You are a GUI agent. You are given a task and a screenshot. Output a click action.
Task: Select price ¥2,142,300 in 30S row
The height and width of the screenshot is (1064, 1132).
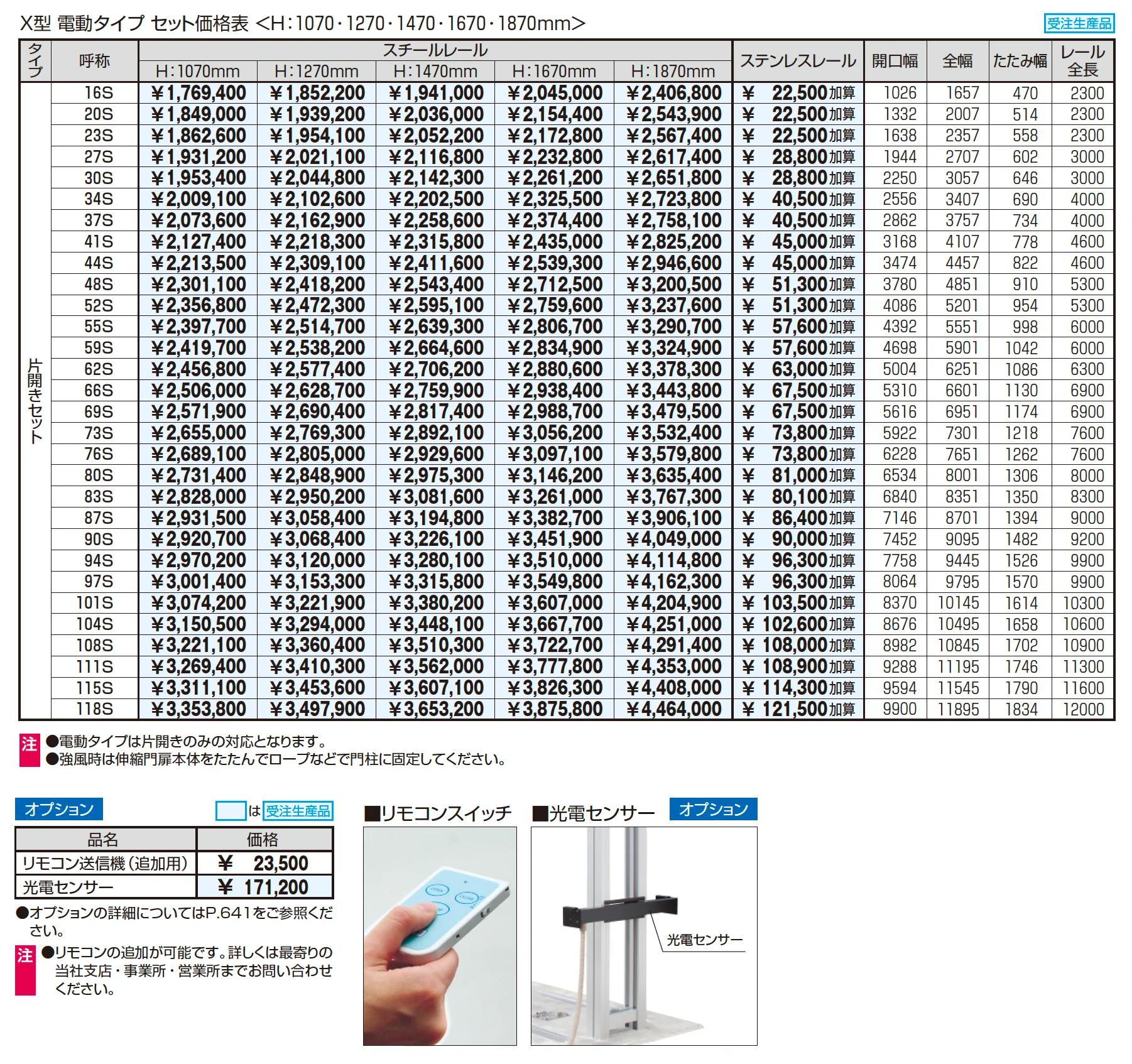coord(436,178)
